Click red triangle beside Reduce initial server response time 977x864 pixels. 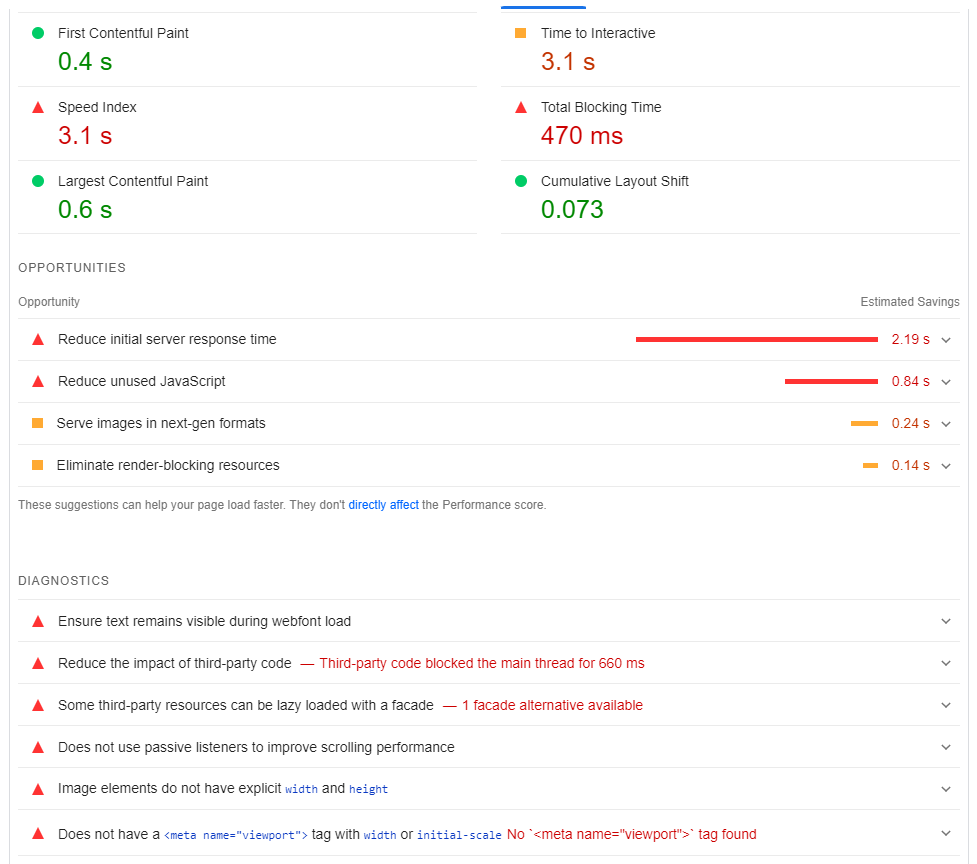pos(38,339)
